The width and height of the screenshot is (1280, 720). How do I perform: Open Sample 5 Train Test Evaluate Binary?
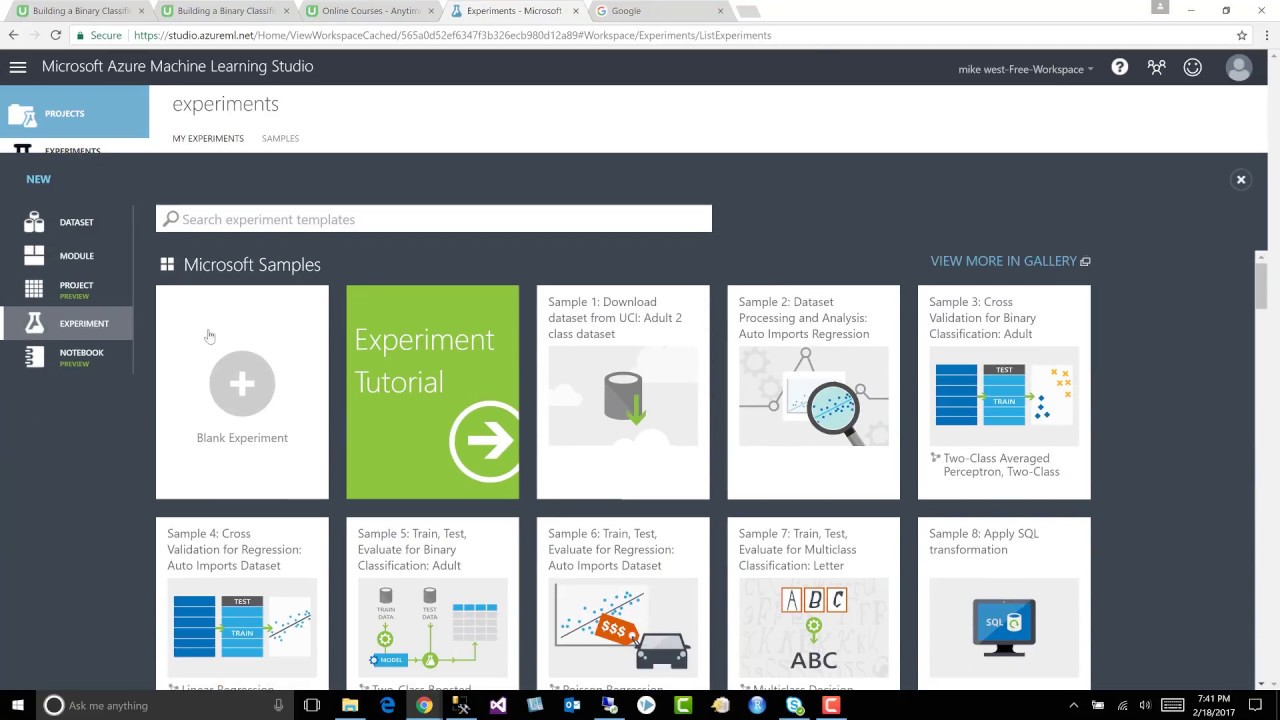[432, 604]
